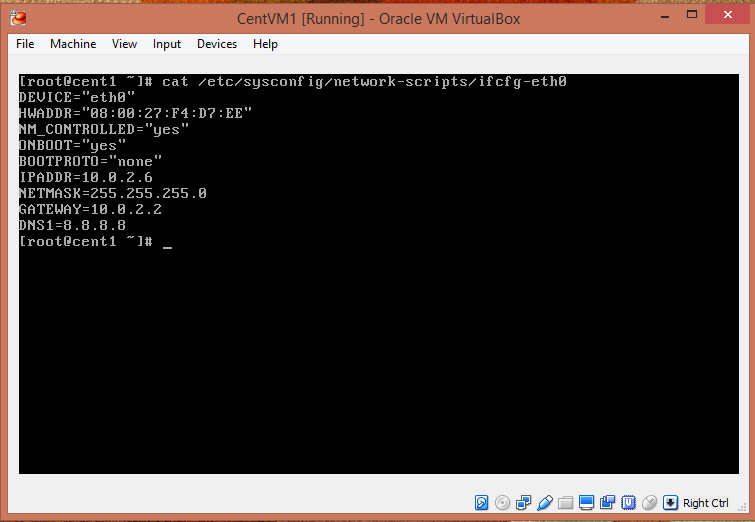Open the Help menu
The width and height of the screenshot is (755, 522).
[x=265, y=44]
